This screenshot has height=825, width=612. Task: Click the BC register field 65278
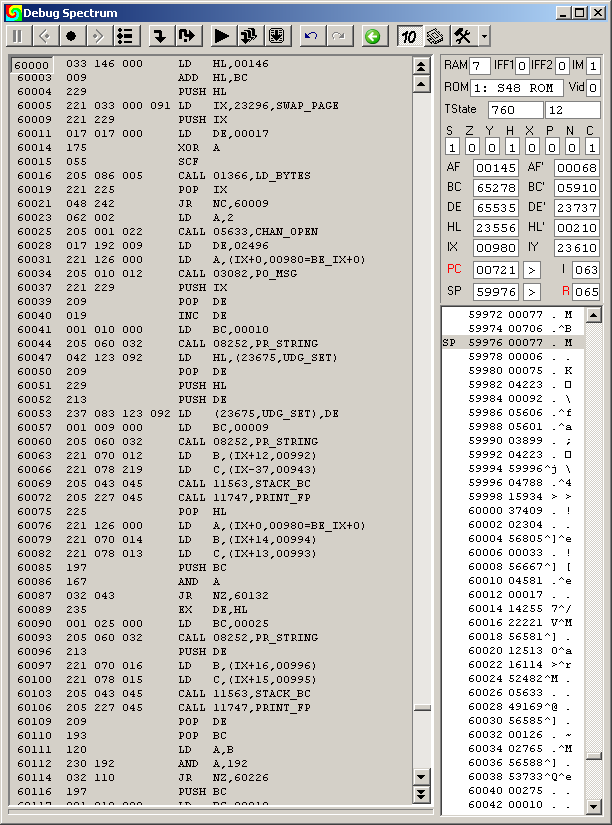[496, 188]
